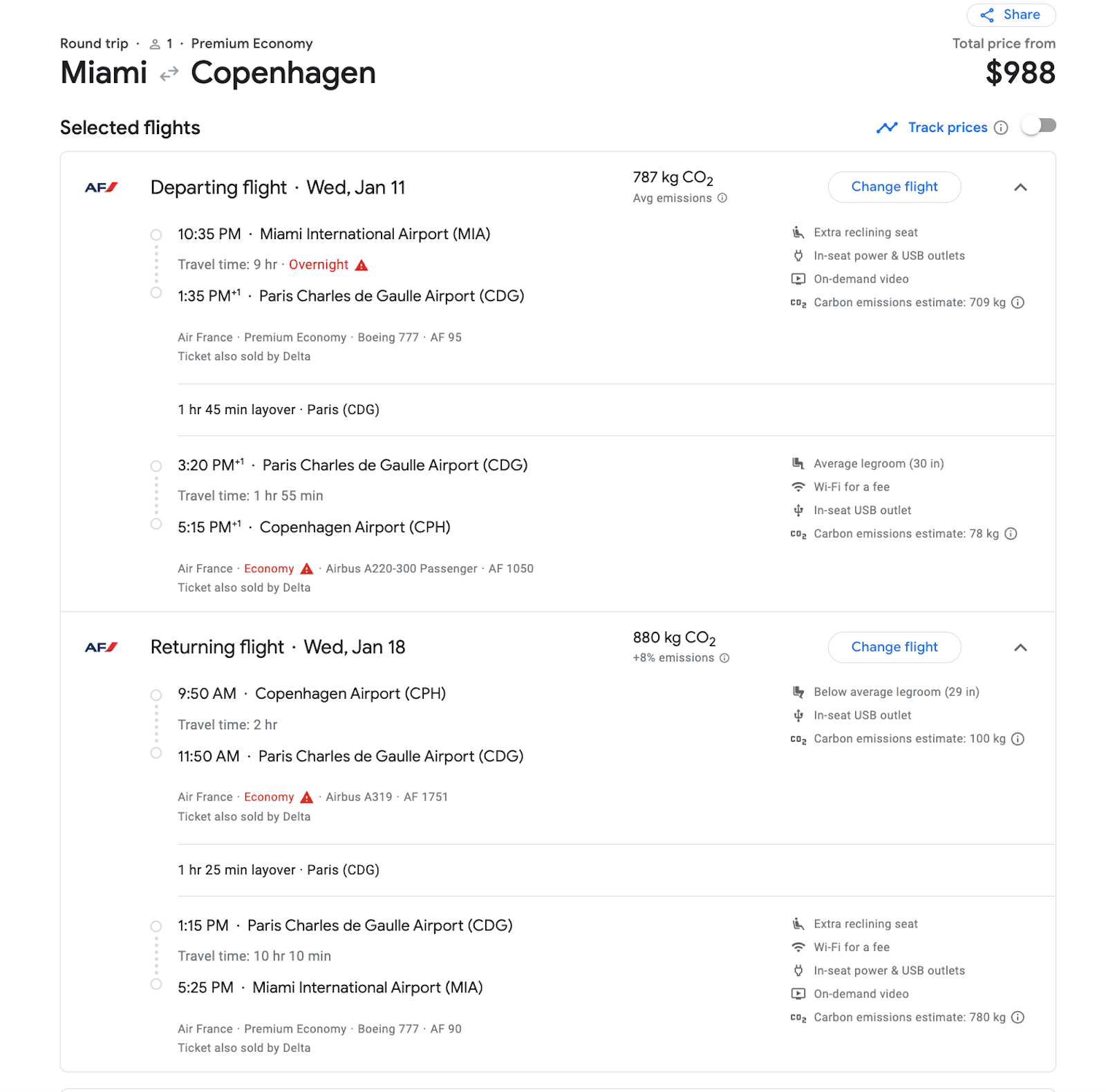Image resolution: width=1106 pixels, height=1092 pixels.
Task: Open the Avg emissions info icon
Action: (723, 198)
